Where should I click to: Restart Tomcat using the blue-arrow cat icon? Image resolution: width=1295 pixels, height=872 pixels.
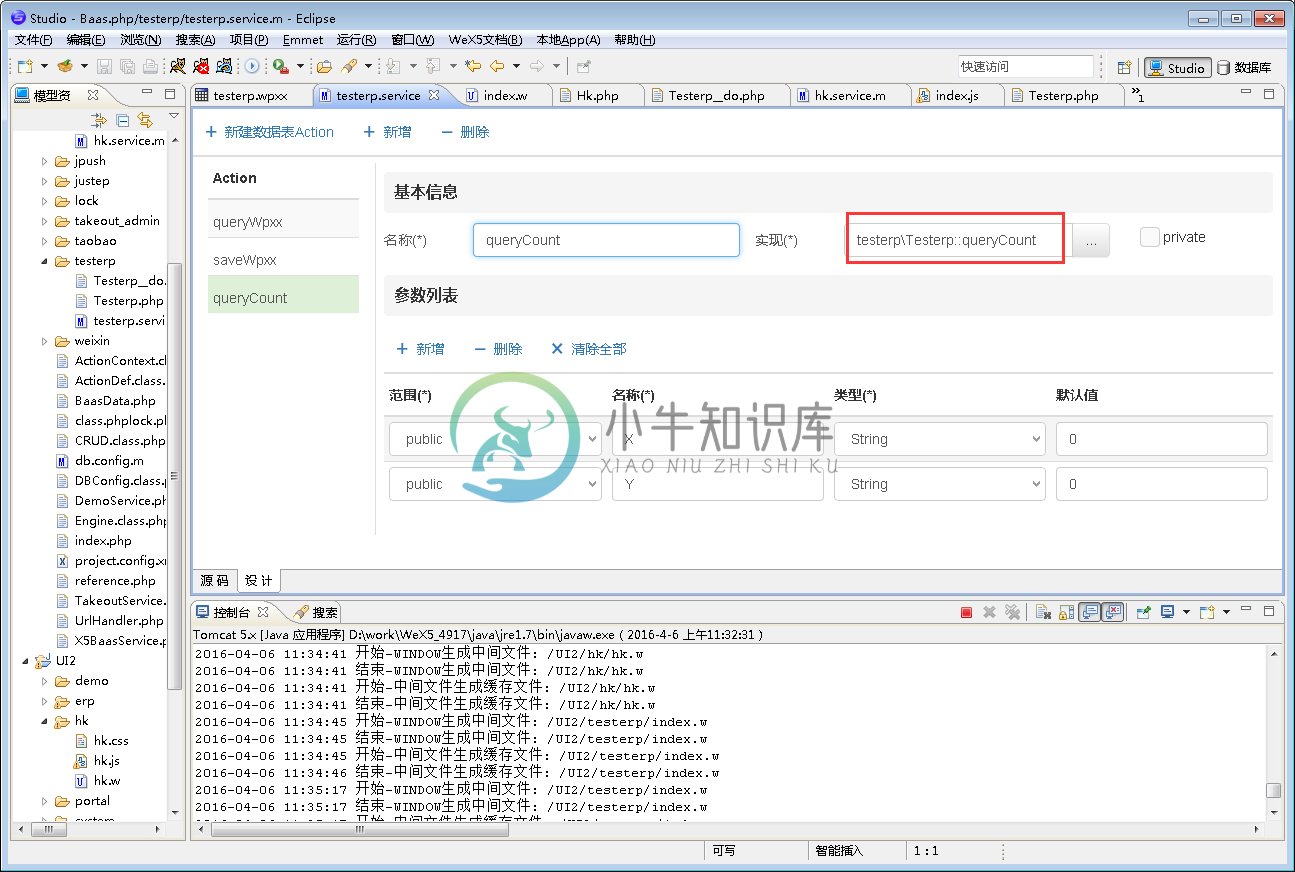(x=224, y=66)
